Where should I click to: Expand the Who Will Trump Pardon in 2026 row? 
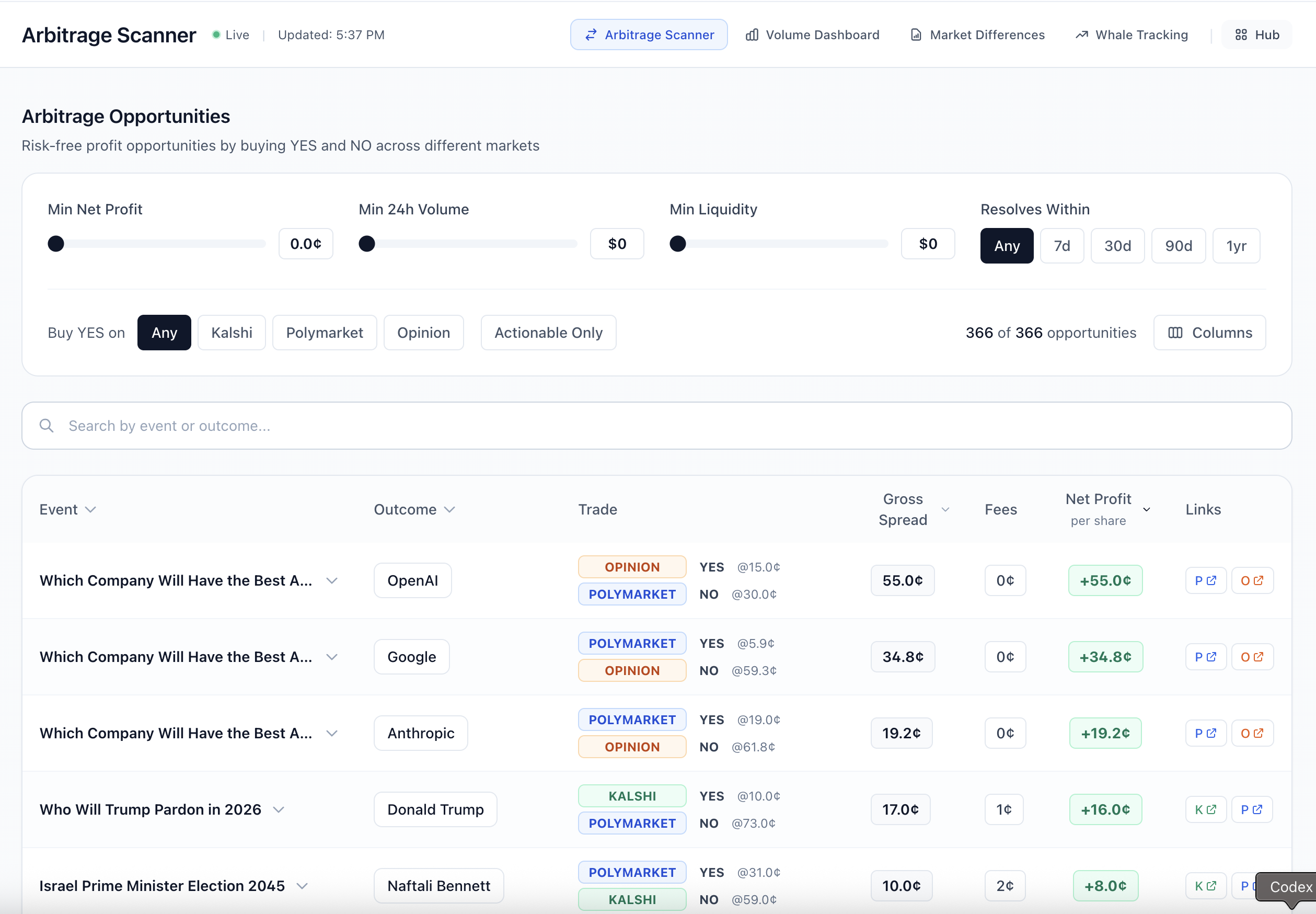tap(279, 809)
